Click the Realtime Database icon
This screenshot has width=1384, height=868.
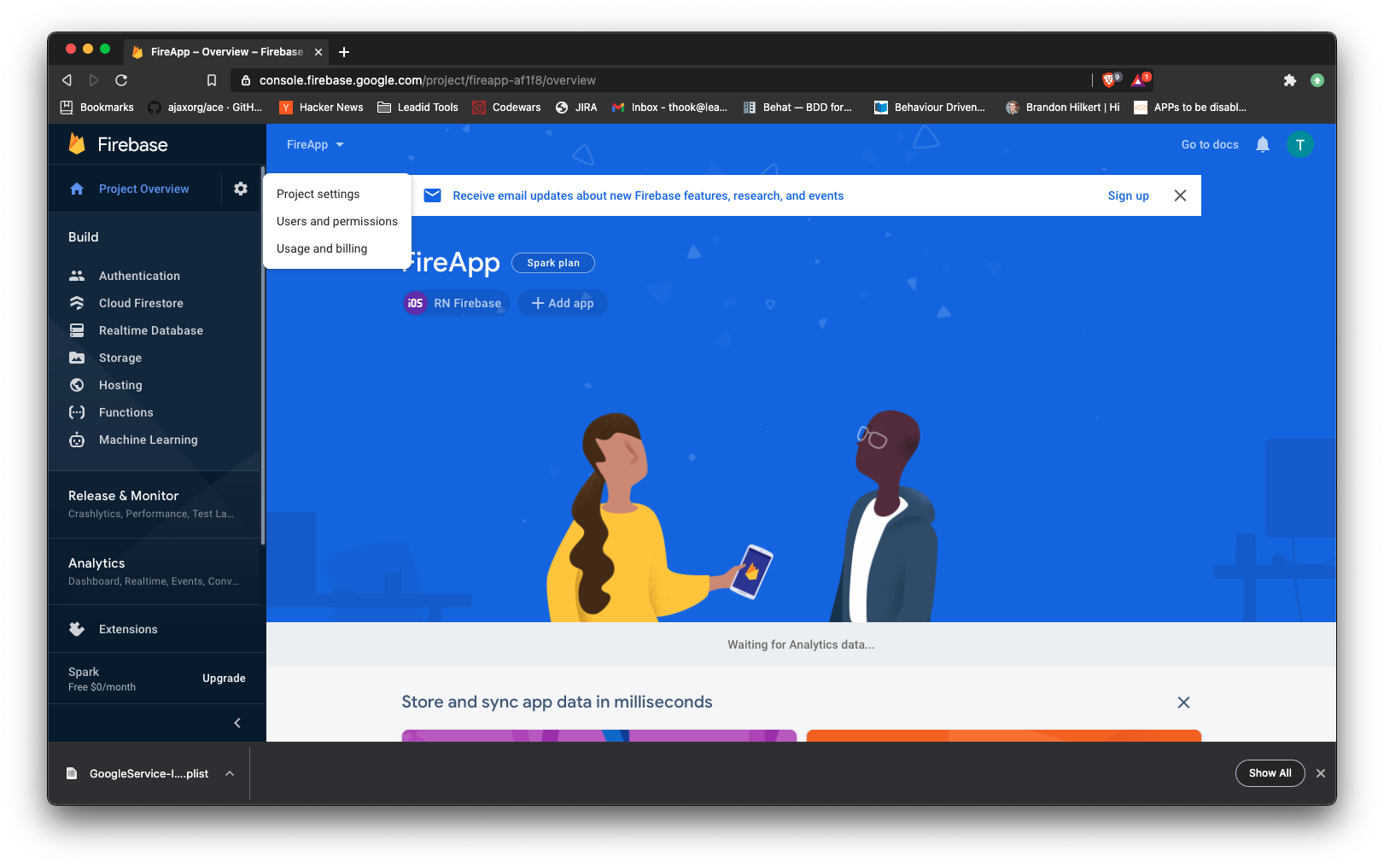coord(77,330)
